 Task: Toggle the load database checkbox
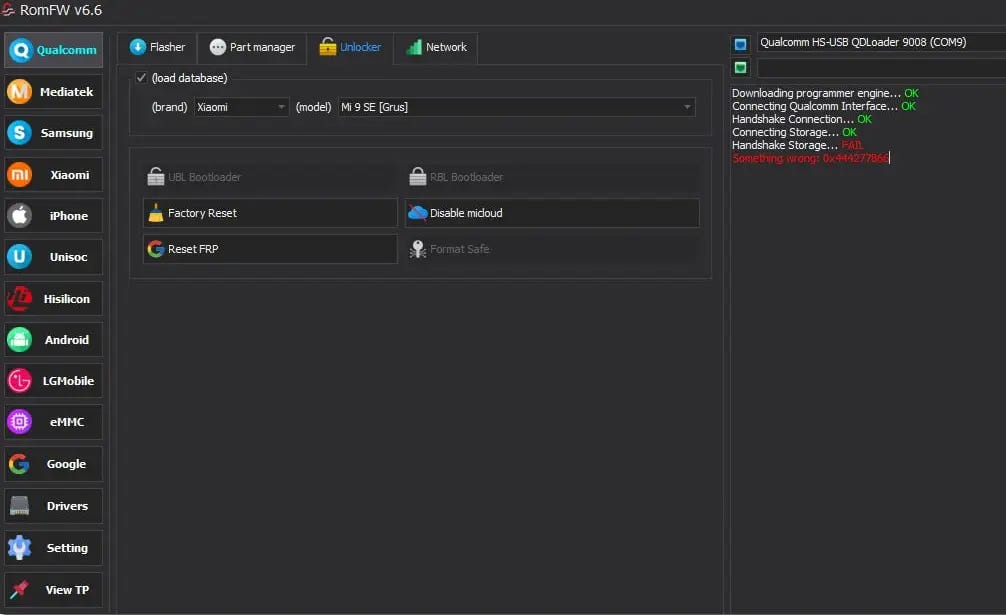coord(141,77)
